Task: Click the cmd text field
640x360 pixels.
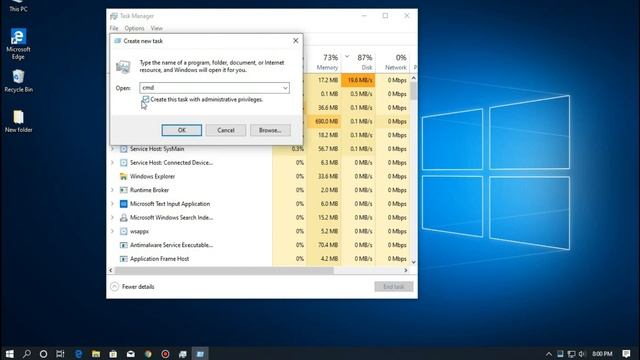Action: point(211,88)
